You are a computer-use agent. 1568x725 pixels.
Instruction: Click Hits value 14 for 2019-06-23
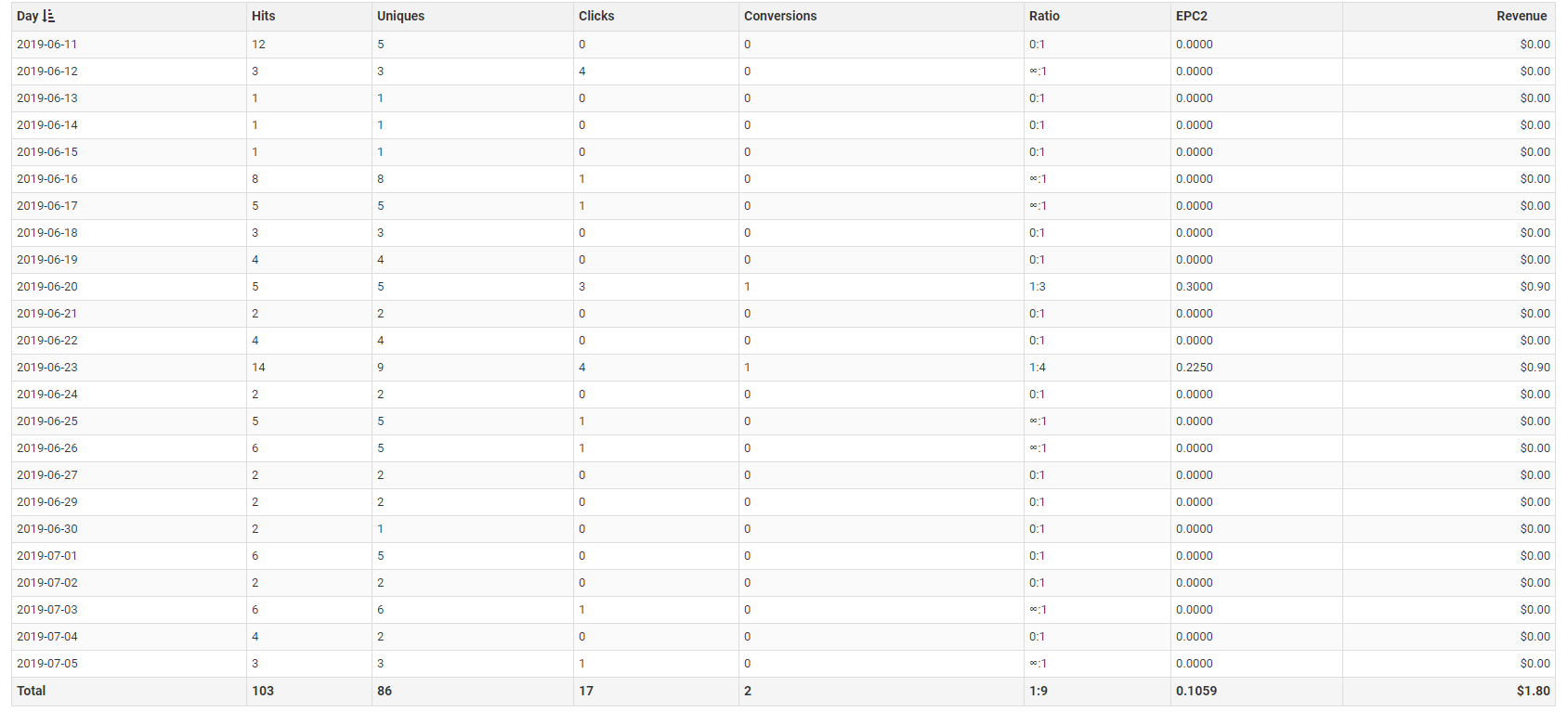coord(258,367)
